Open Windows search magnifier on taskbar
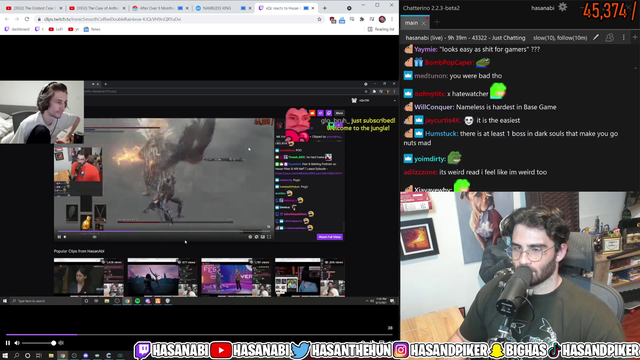 pyautogui.click(x=16, y=356)
